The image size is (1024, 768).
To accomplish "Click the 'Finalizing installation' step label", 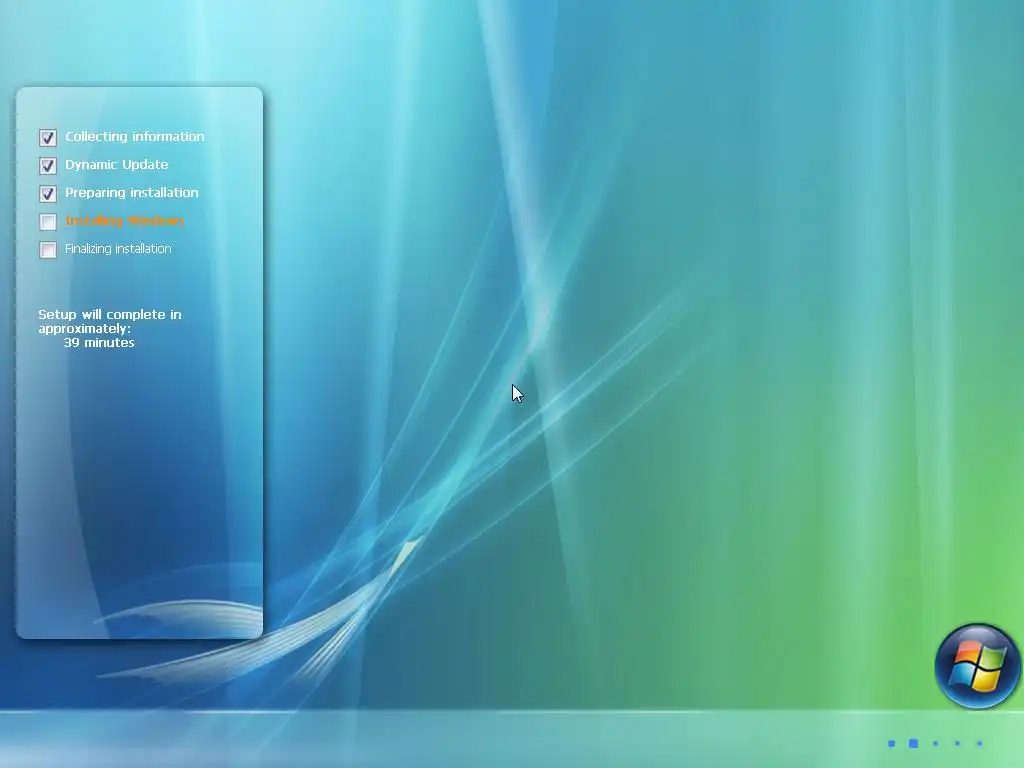I will pos(118,249).
